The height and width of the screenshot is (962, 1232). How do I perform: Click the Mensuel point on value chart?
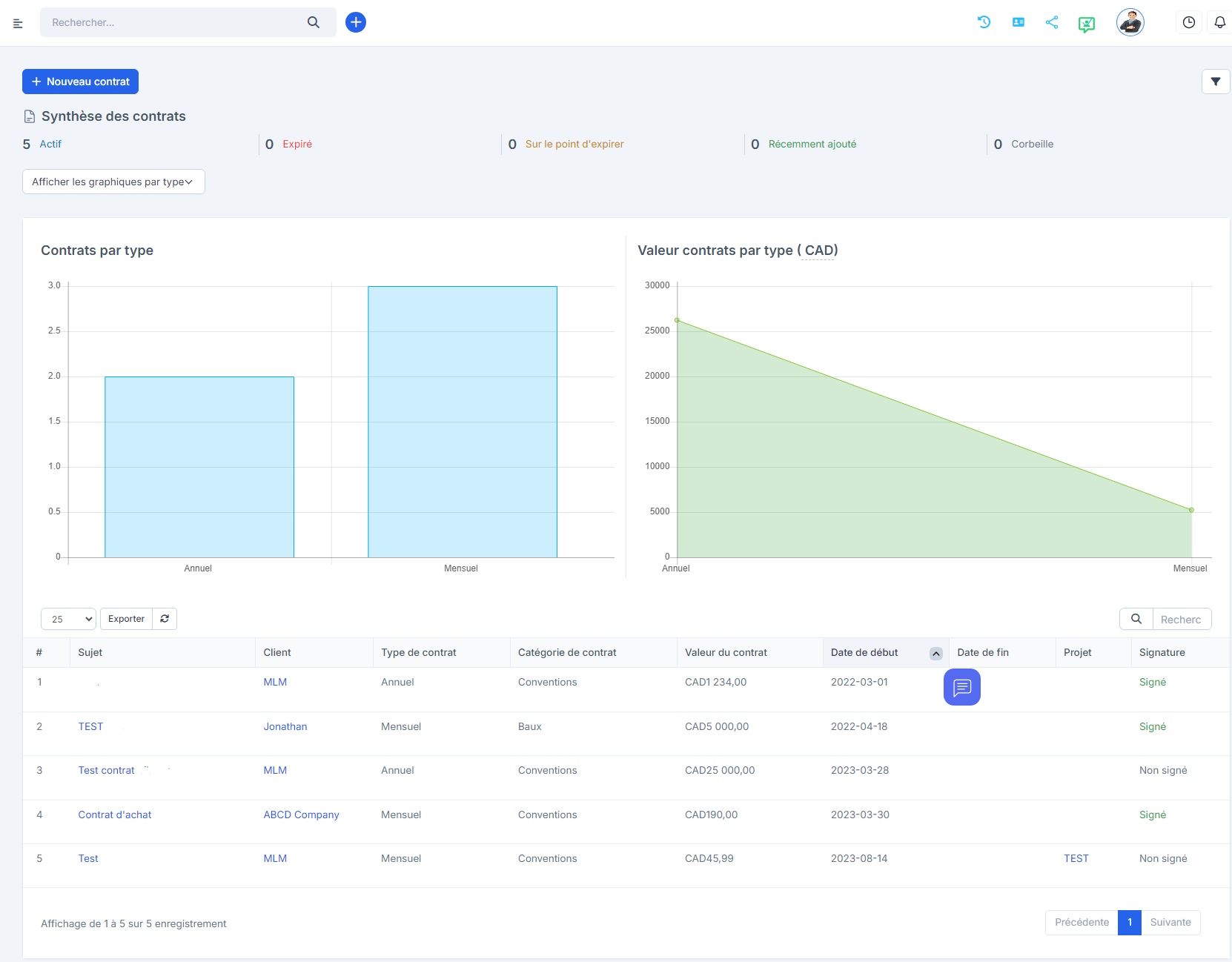pos(1191,510)
